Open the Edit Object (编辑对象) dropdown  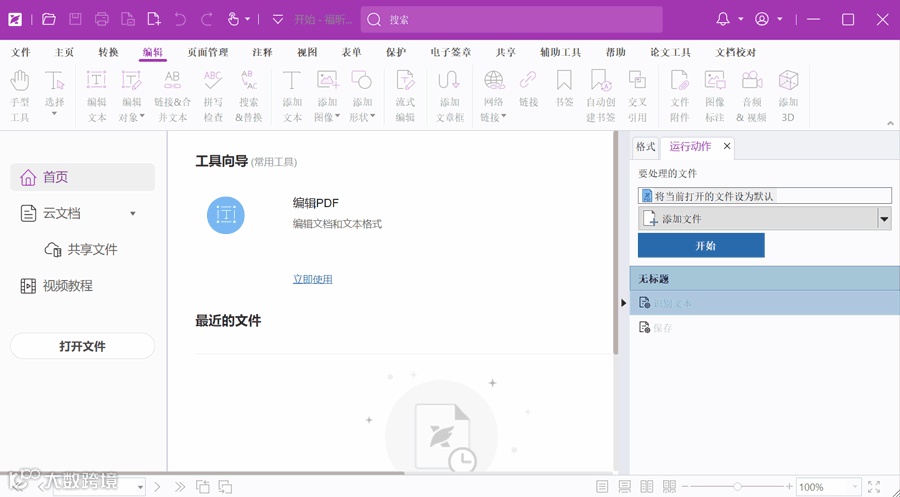142,117
